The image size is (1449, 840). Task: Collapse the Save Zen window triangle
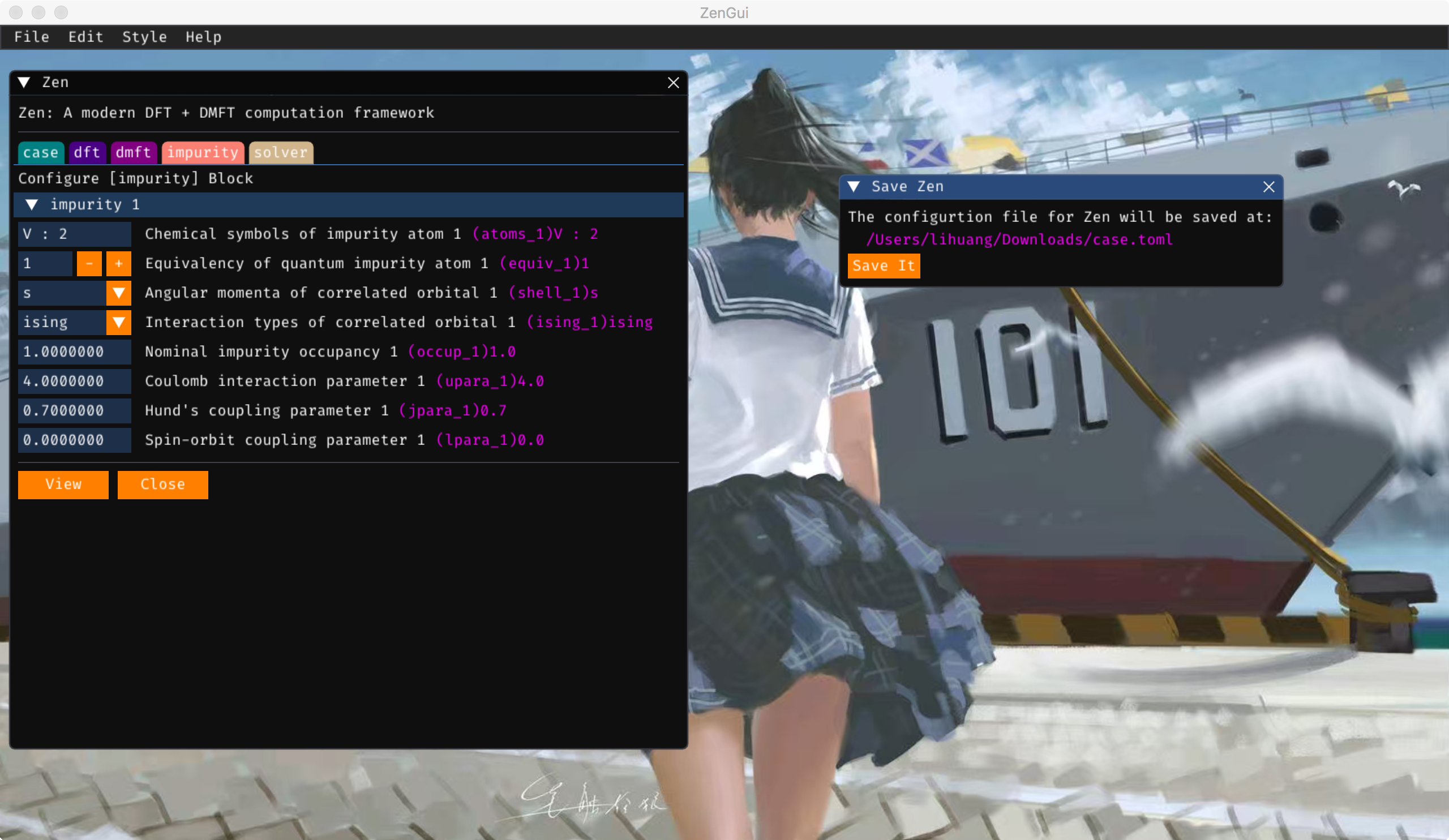pos(854,187)
